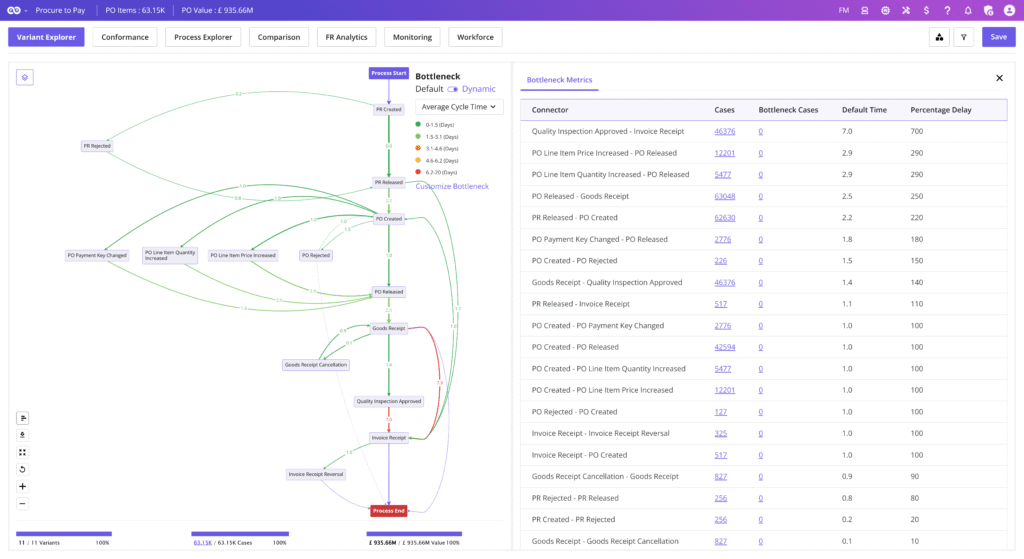Click the Customize Bottleneck link
This screenshot has width=1024, height=559.
point(452,186)
